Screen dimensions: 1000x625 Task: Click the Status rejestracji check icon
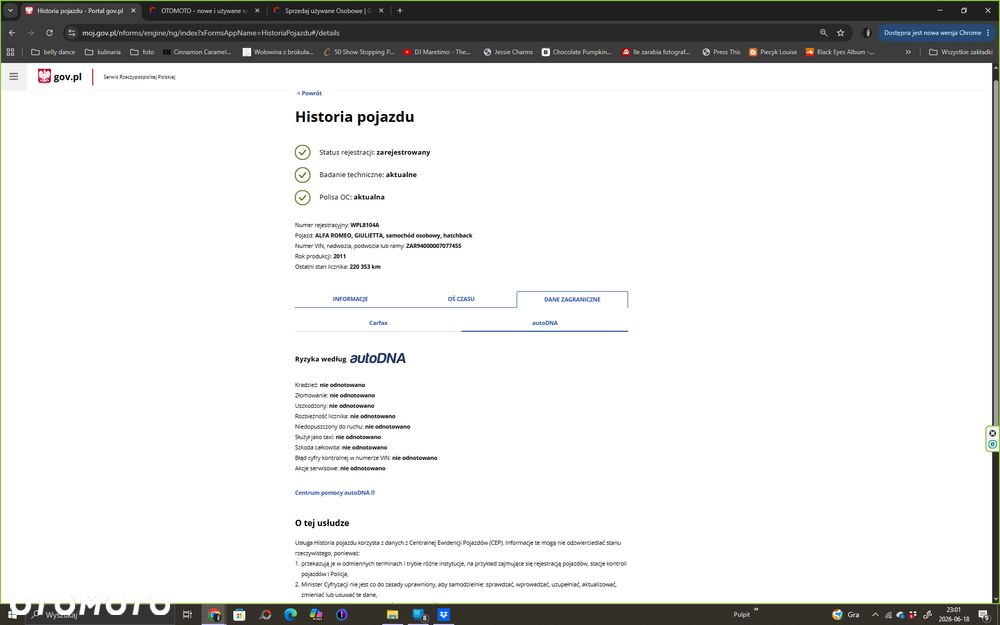302,152
